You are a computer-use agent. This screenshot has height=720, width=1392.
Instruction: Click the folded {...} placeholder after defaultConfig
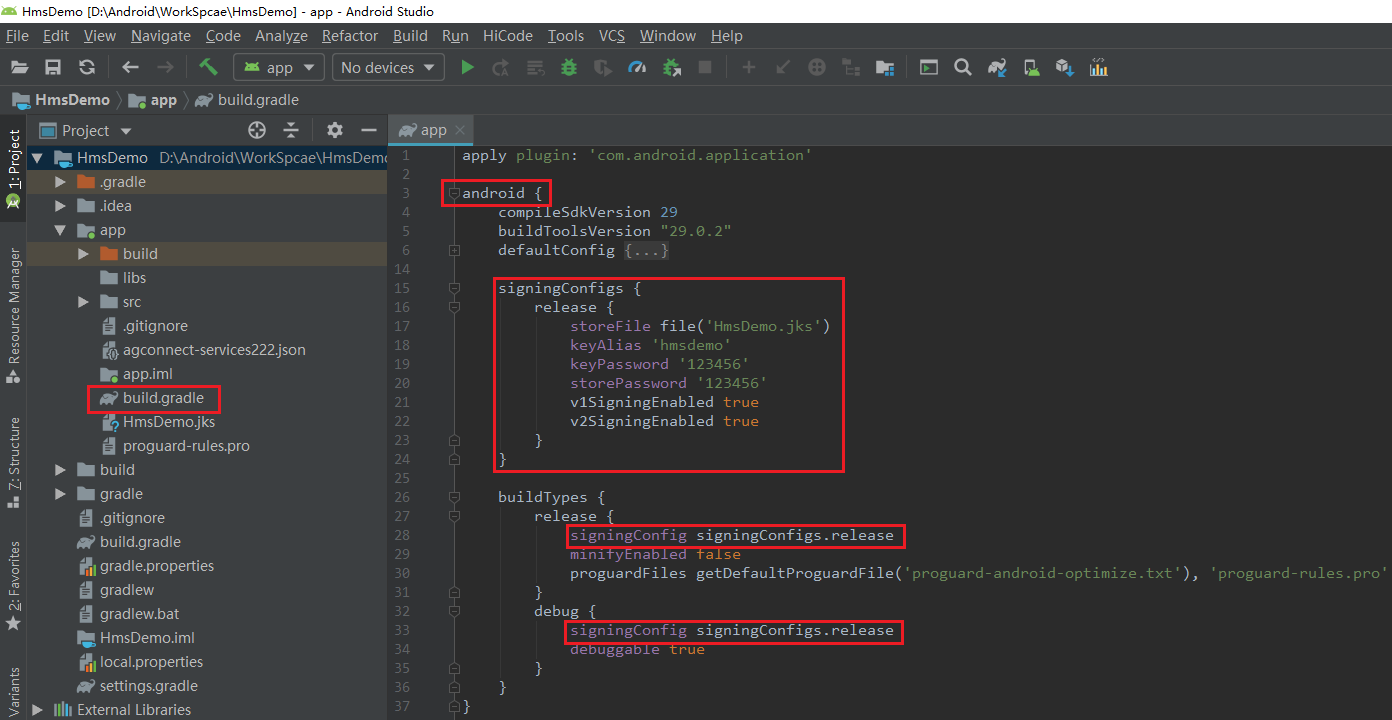(x=646, y=250)
